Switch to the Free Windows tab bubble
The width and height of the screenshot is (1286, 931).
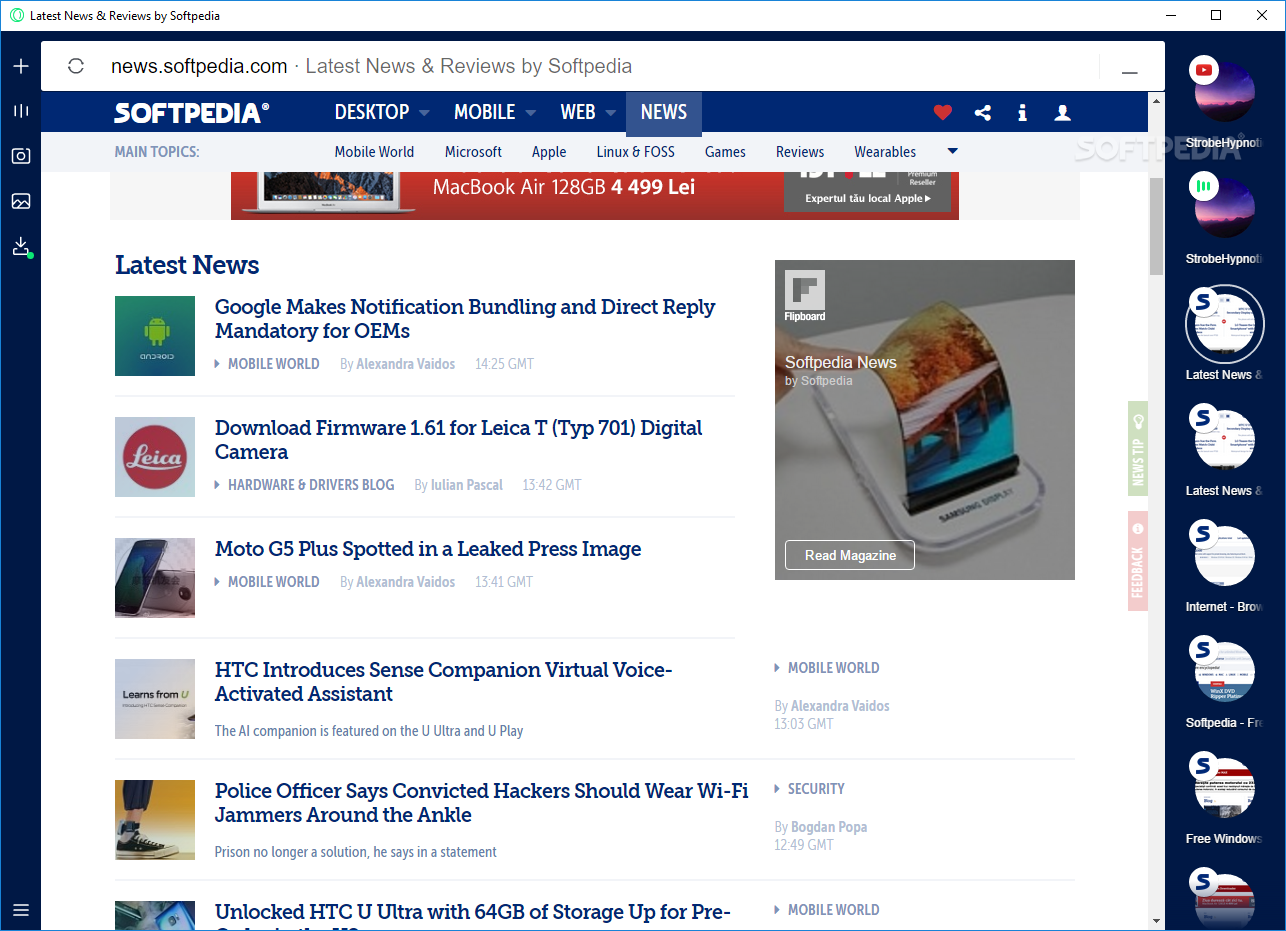[x=1224, y=788]
